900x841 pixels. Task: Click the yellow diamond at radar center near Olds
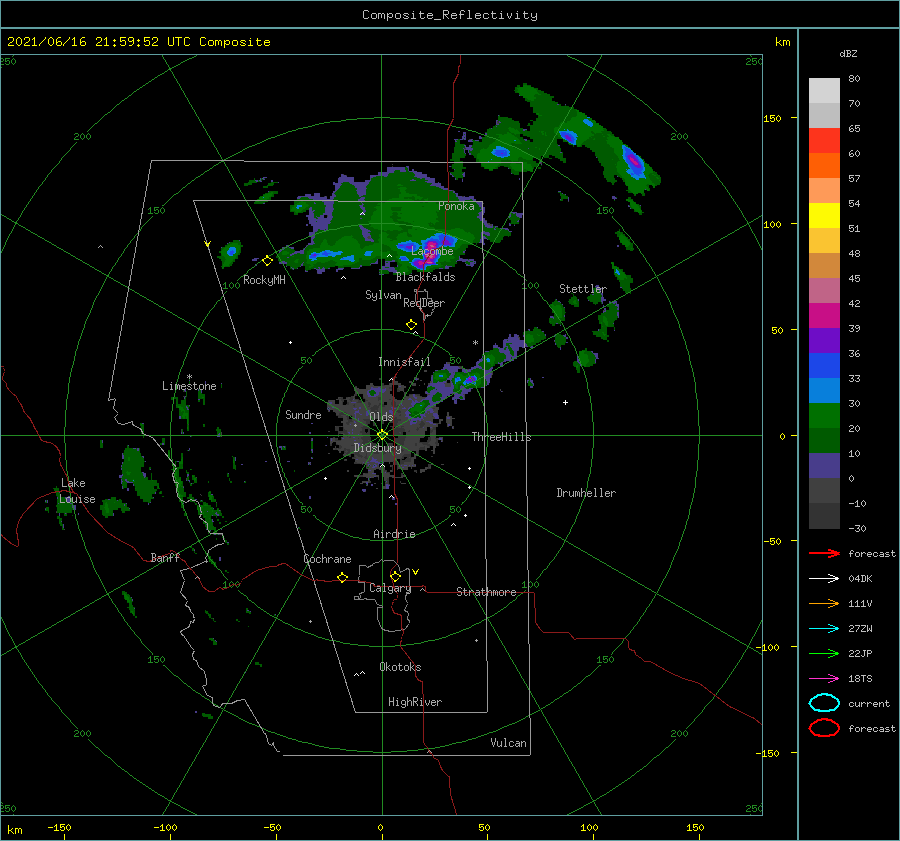click(x=382, y=435)
